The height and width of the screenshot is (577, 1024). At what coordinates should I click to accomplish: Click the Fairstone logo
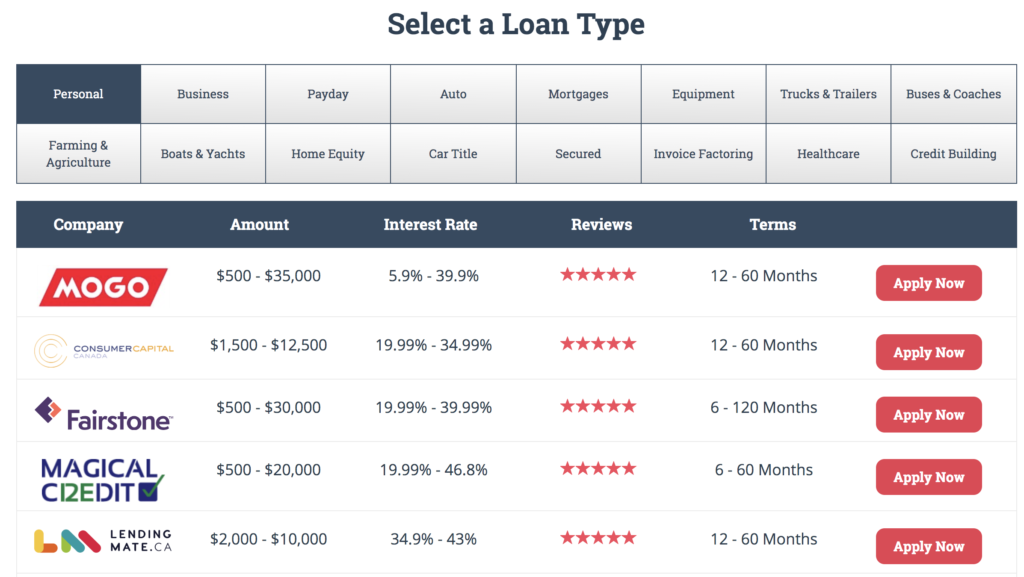coord(103,414)
